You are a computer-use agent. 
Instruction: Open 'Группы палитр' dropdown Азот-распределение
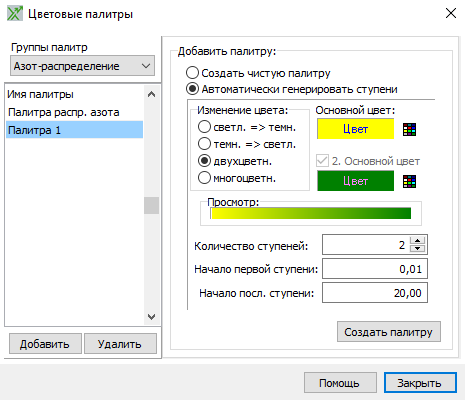click(83, 66)
